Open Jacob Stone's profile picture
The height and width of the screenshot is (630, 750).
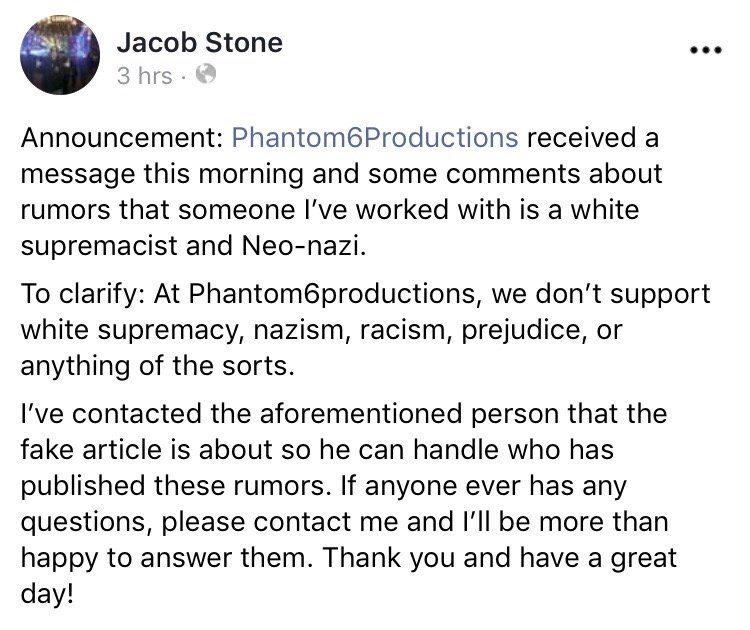point(60,55)
